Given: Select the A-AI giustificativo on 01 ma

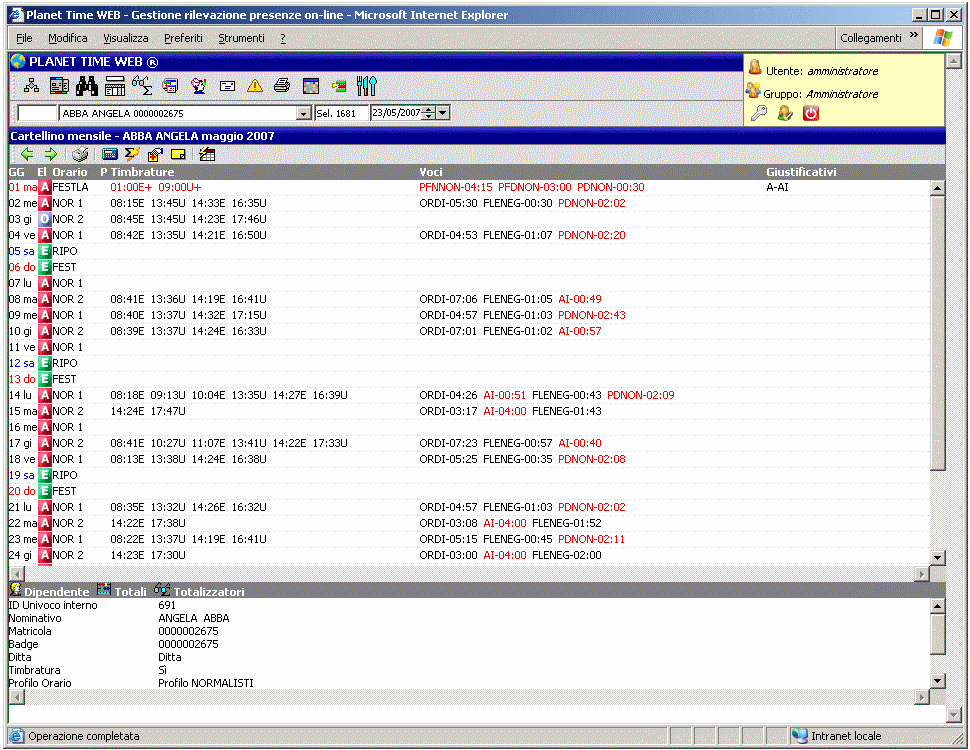Looking at the screenshot, I should coord(778,187).
